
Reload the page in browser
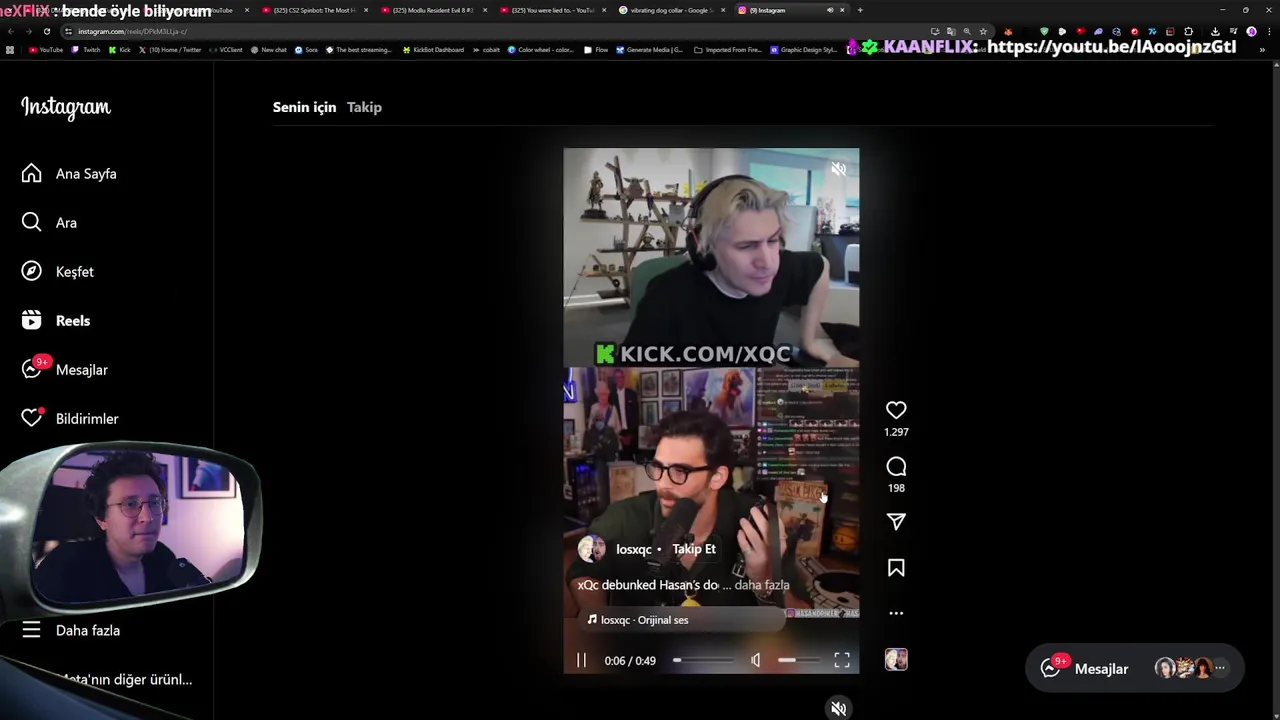46,31
